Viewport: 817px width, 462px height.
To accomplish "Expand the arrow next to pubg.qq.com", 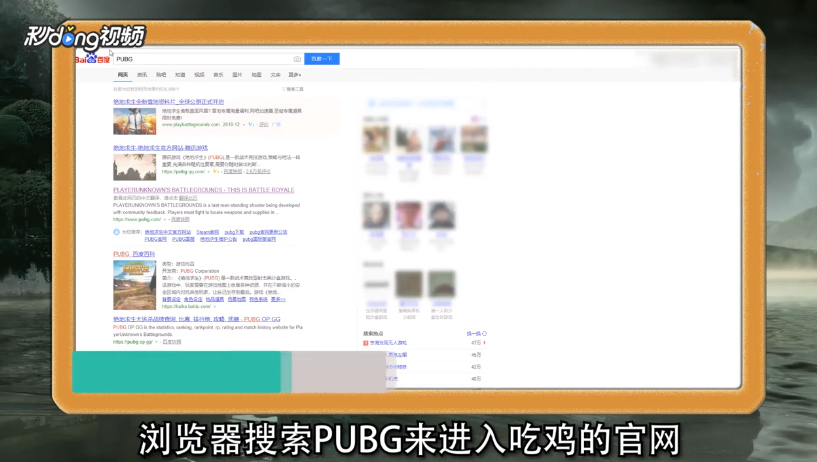I will (209, 171).
